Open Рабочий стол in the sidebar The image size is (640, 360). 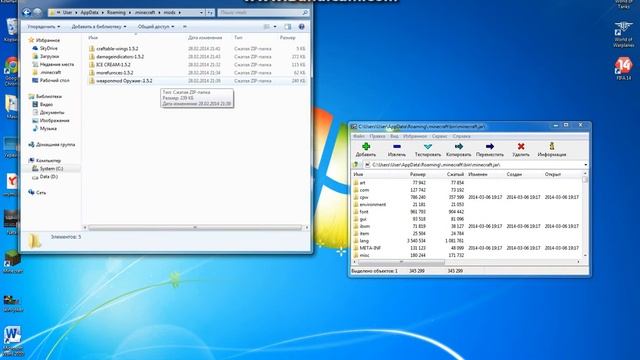pyautogui.click(x=54, y=80)
